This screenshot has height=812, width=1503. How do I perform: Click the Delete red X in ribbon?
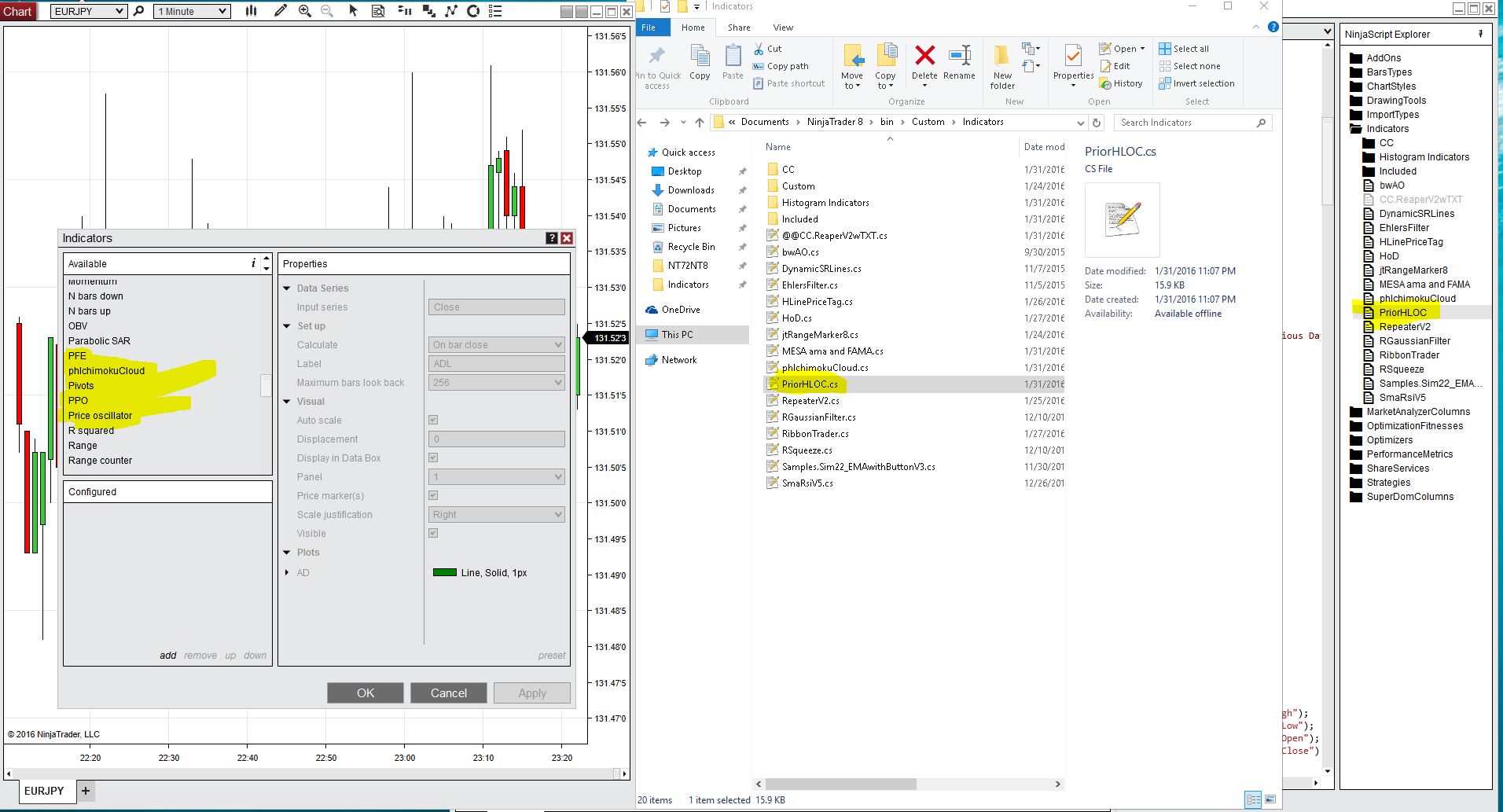pos(924,61)
